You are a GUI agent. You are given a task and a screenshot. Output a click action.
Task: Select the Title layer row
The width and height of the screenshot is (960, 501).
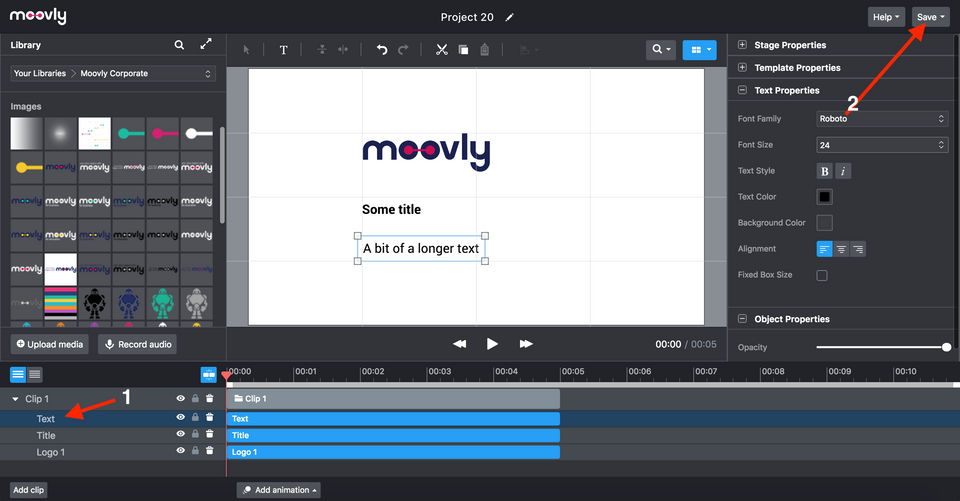[x=113, y=435]
